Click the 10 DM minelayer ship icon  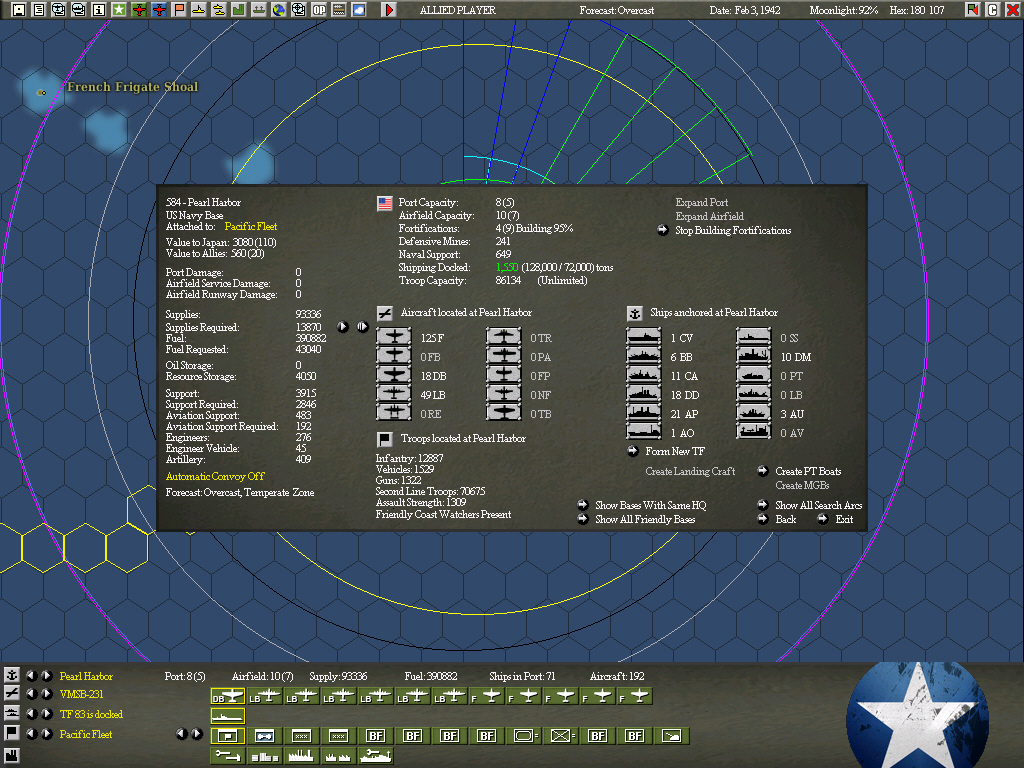[x=754, y=356]
